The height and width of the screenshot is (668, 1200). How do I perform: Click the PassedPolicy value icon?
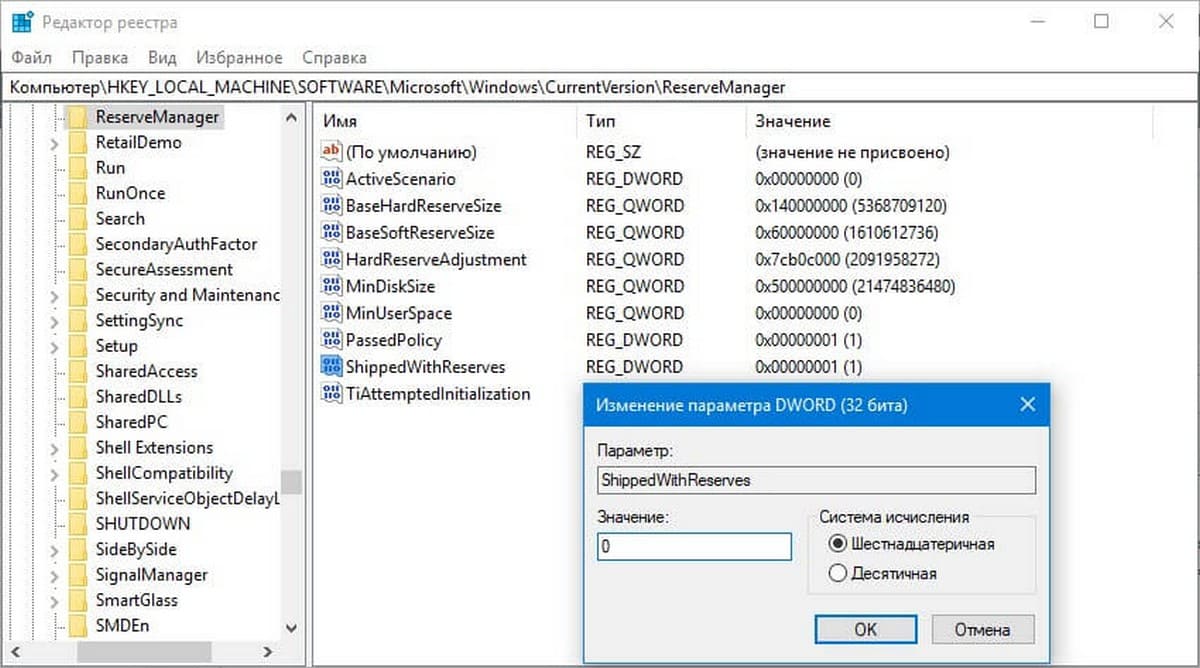pyautogui.click(x=331, y=340)
